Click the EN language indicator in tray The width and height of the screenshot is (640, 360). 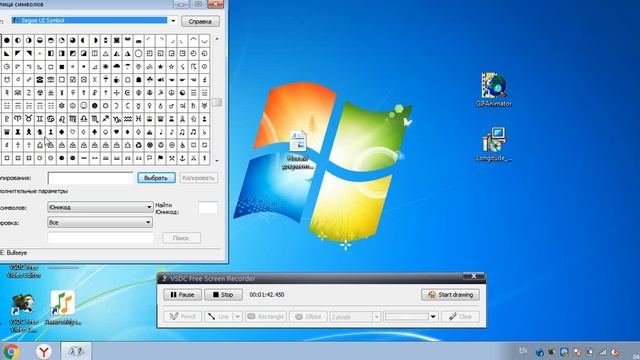click(523, 351)
